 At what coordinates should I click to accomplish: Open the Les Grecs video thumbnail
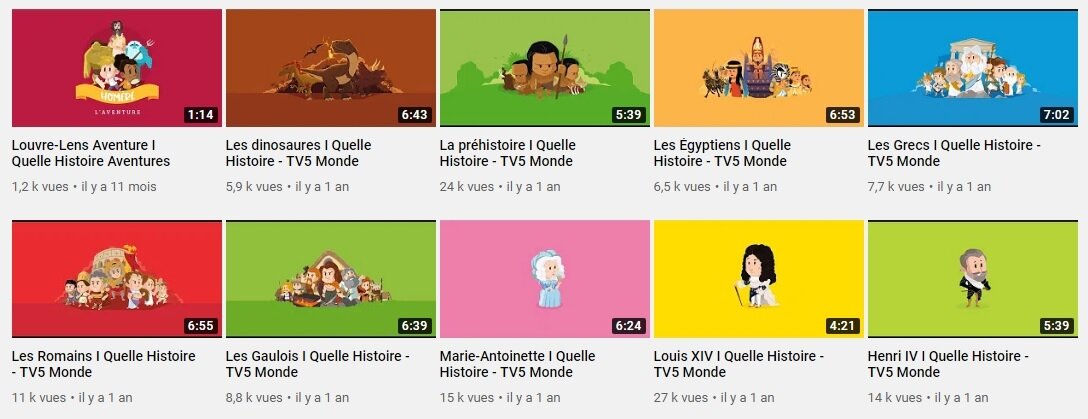[x=973, y=68]
